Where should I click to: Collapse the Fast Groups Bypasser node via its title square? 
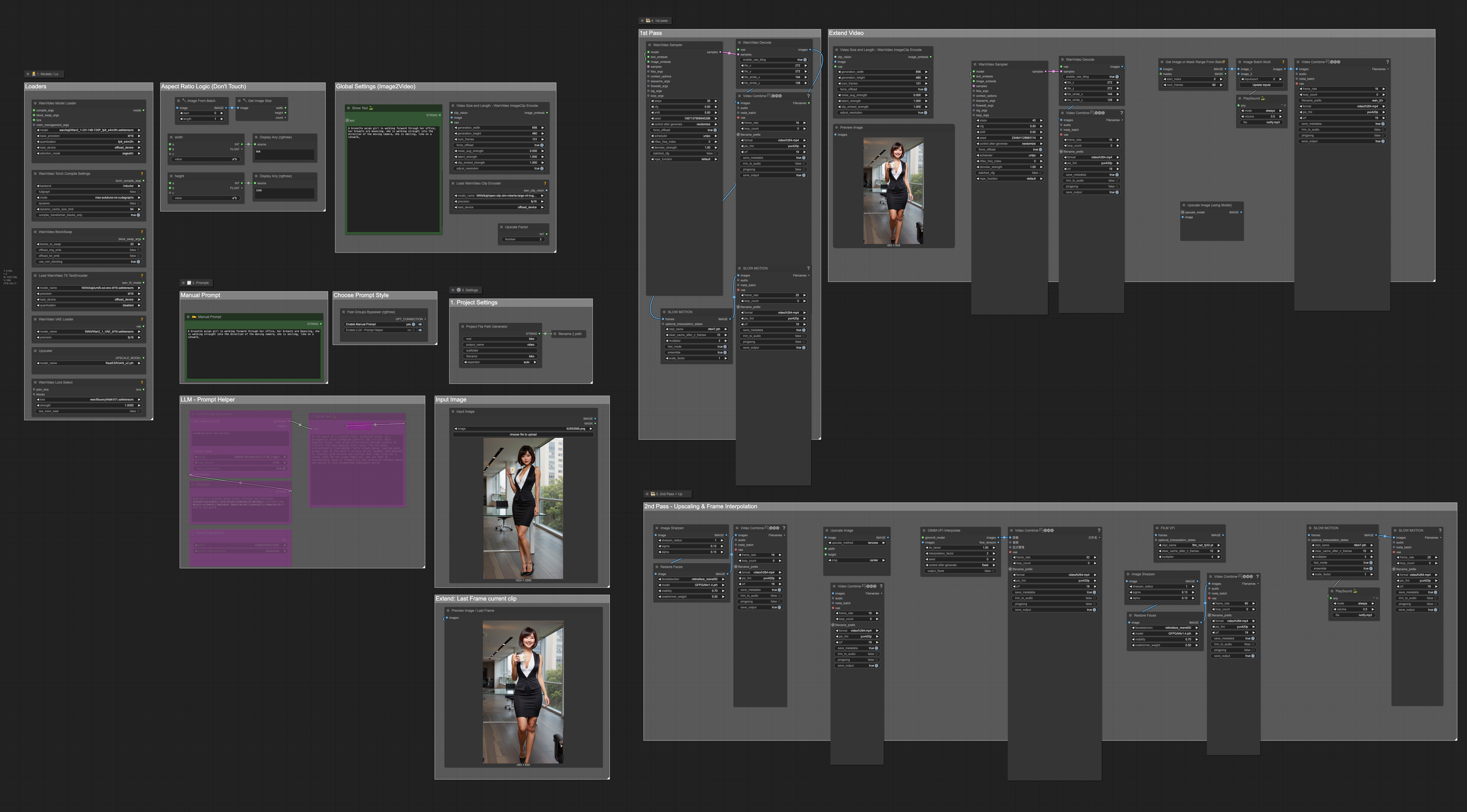pyautogui.click(x=343, y=312)
